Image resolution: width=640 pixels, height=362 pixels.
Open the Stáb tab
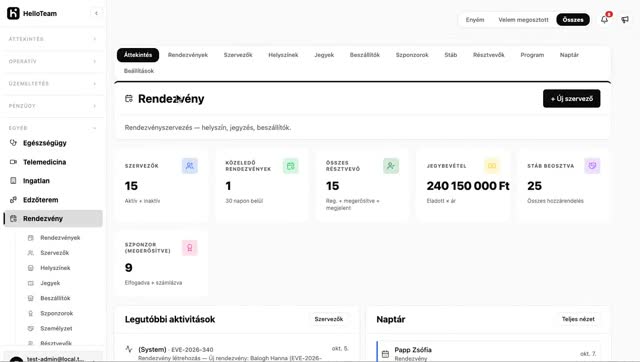[451, 55]
